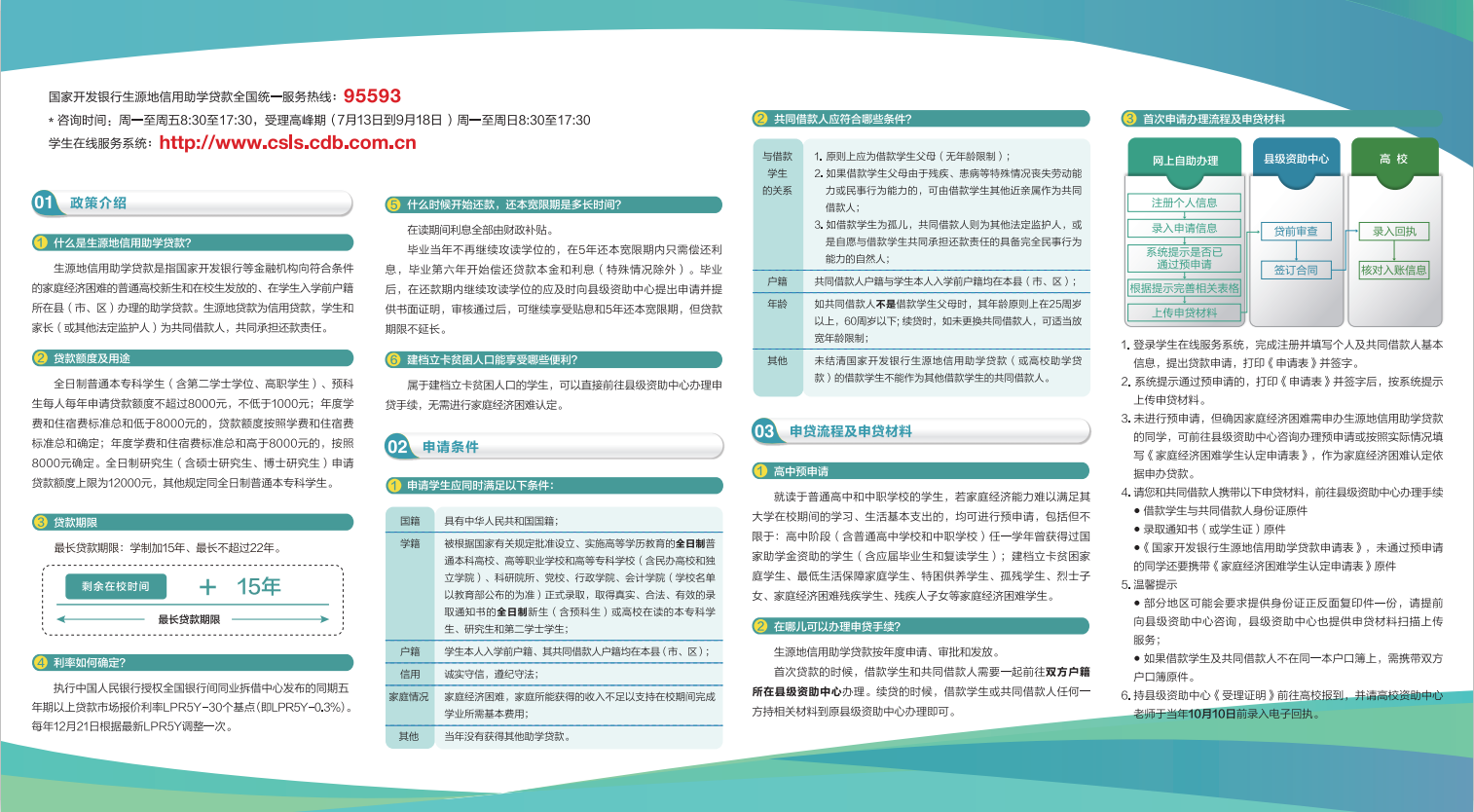
Task: Click the number 3 icon beside 贷款期限
Action: click(x=41, y=523)
